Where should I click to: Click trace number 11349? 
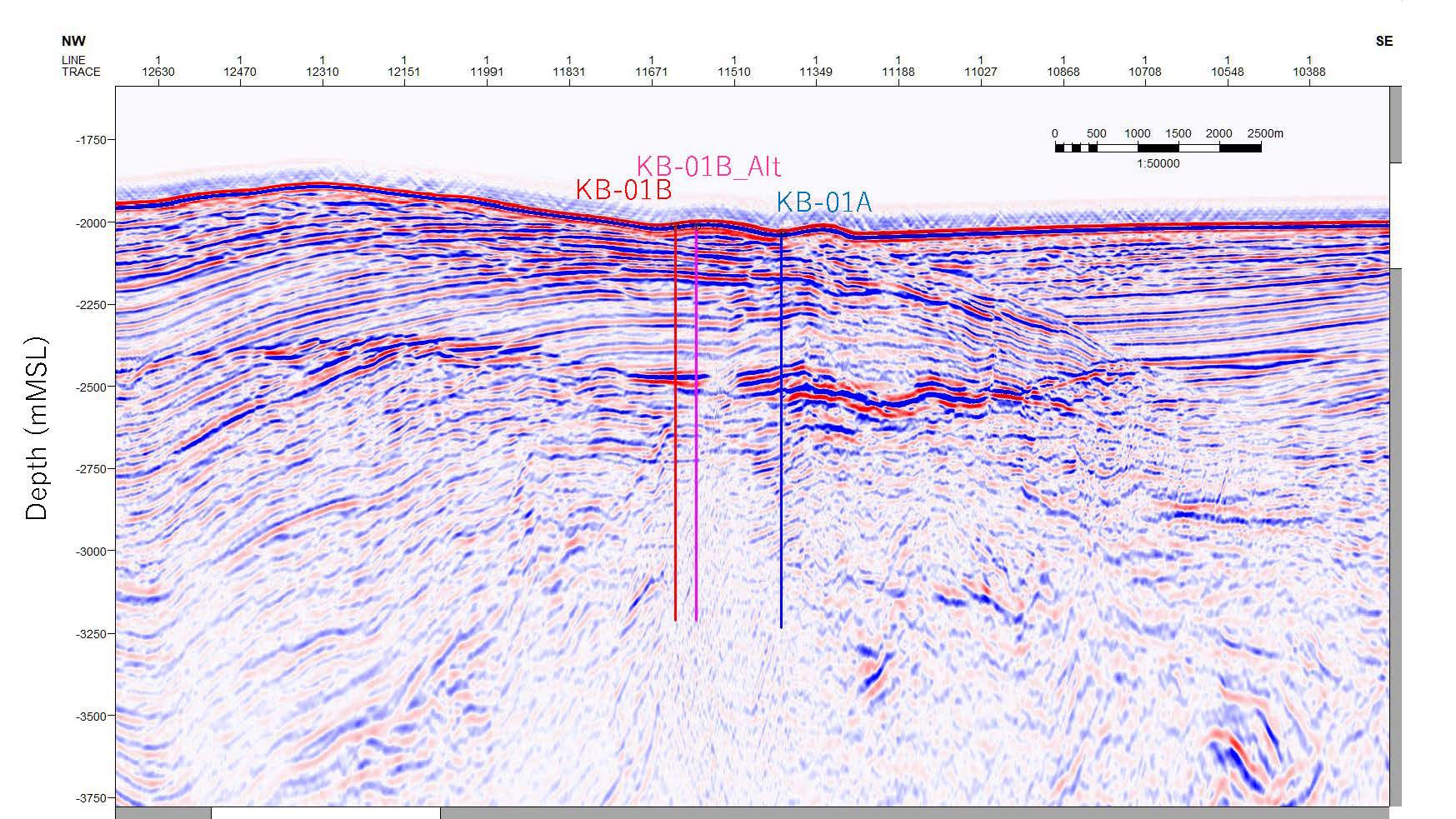coord(816,72)
